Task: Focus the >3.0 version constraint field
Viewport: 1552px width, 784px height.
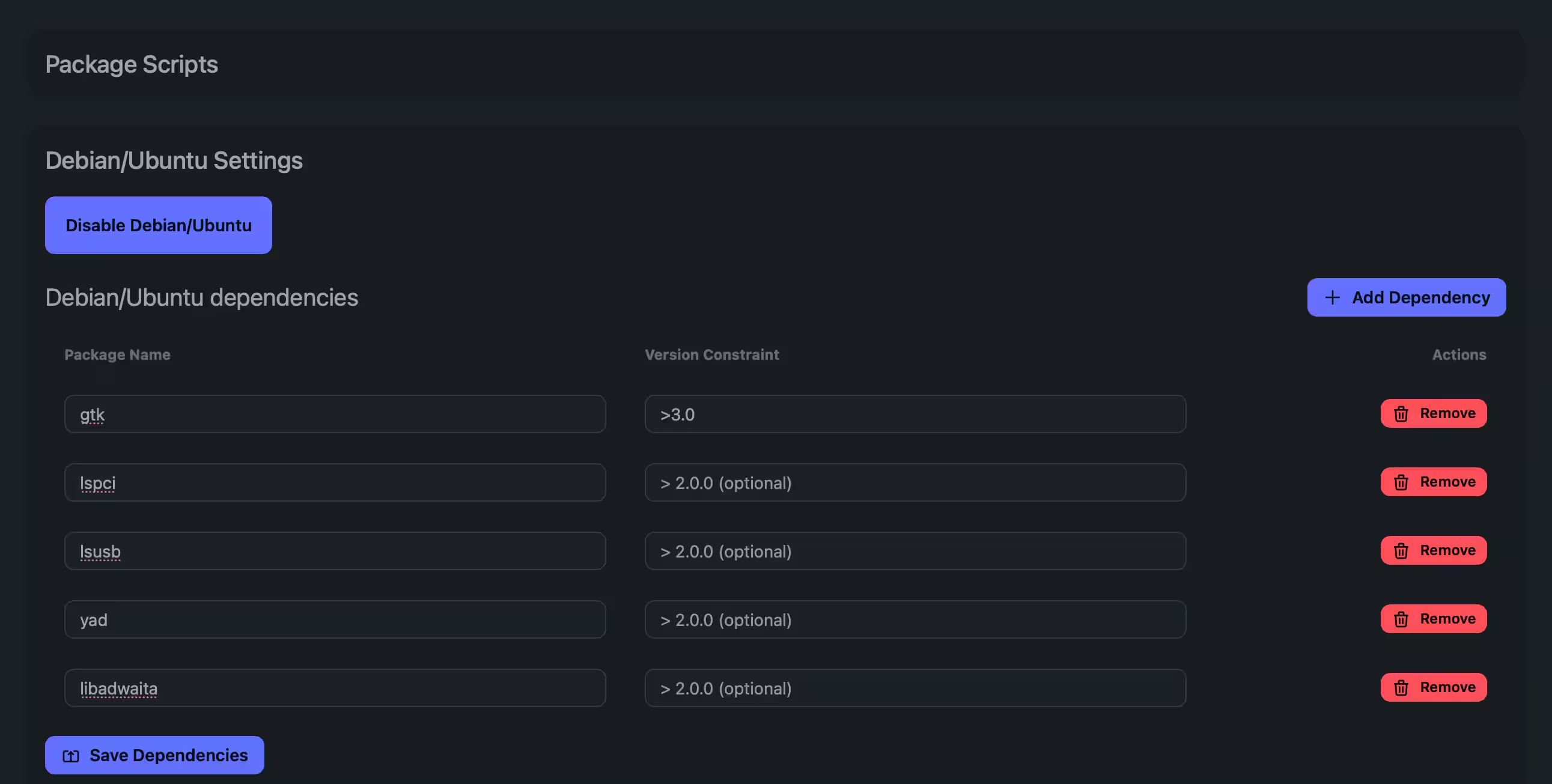Action: click(x=914, y=414)
